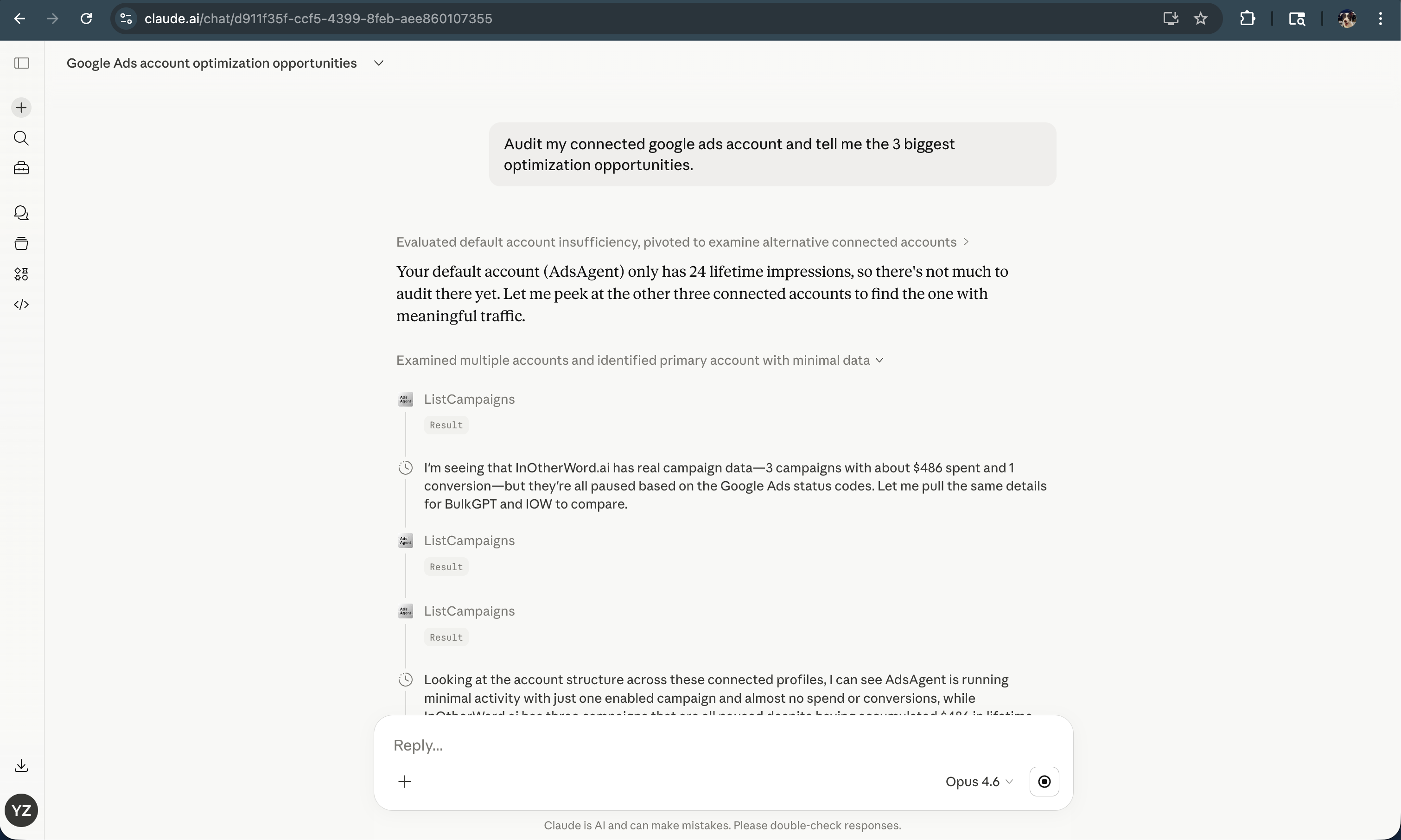
Task: Open Chats from the sidebar speech bubble icon
Action: click(21, 212)
